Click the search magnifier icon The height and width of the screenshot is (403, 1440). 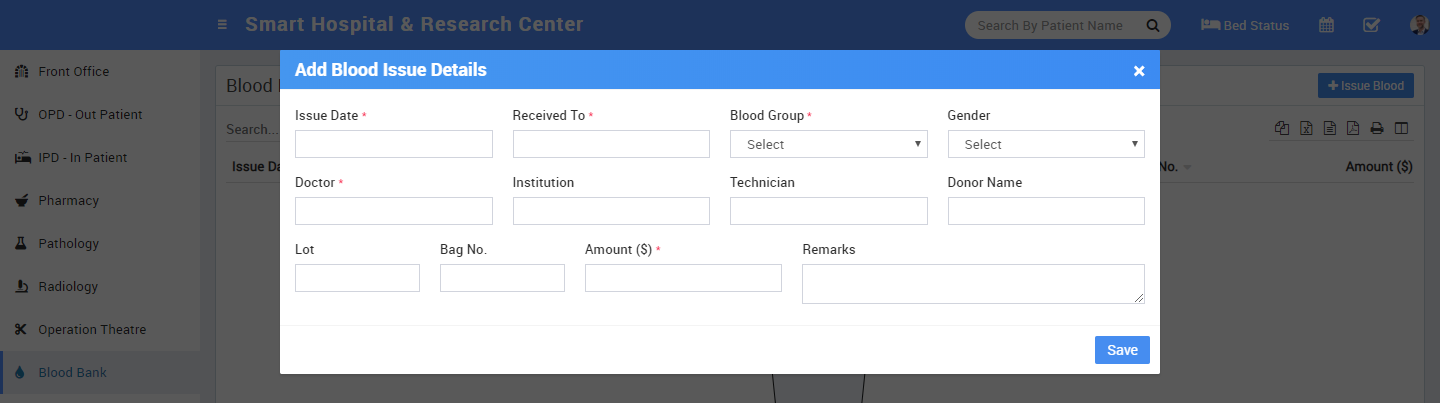coord(1152,25)
